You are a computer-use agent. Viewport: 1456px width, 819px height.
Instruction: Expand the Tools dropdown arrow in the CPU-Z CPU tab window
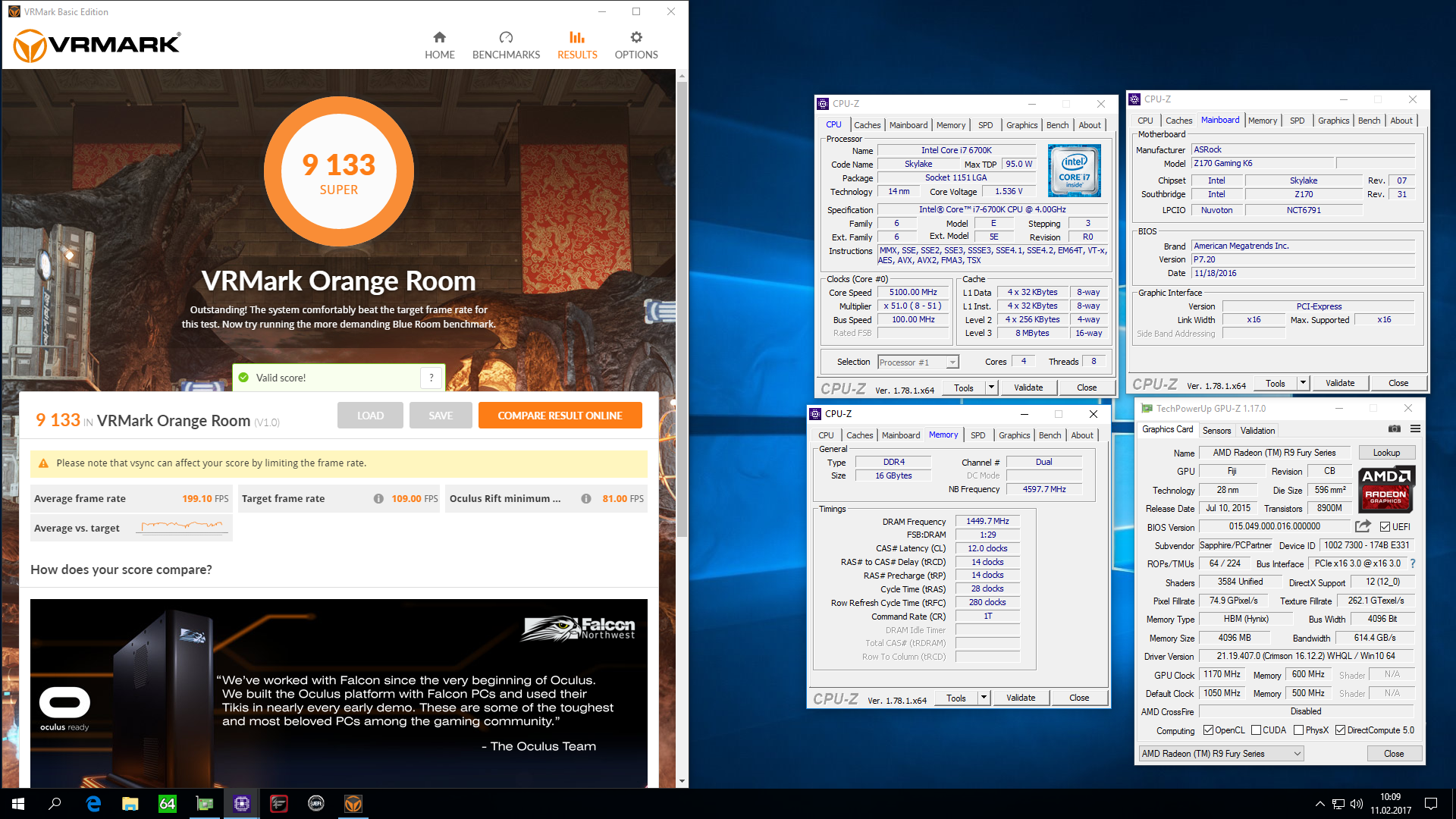pos(990,388)
